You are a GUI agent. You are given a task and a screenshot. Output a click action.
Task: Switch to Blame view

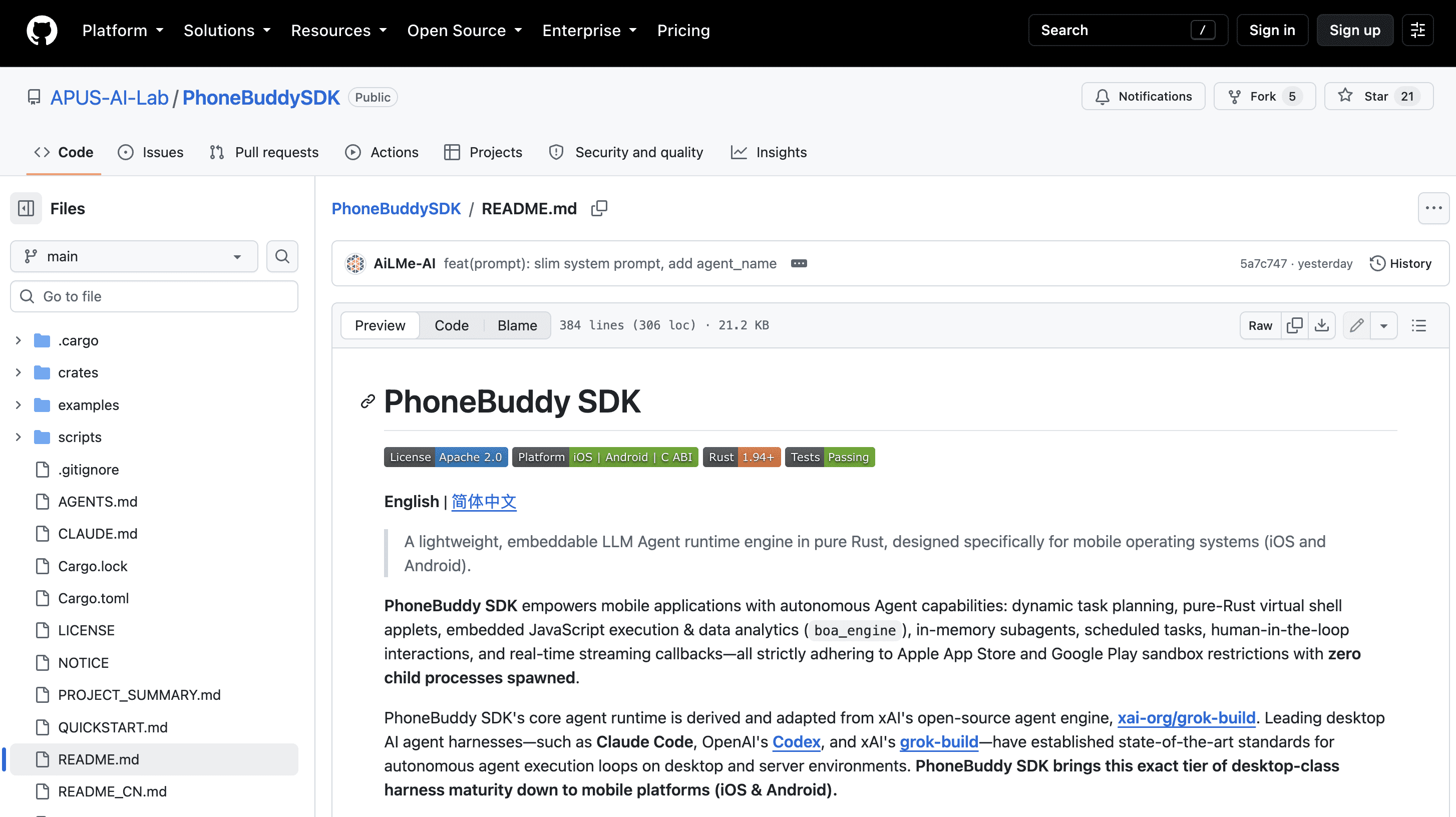(x=517, y=325)
